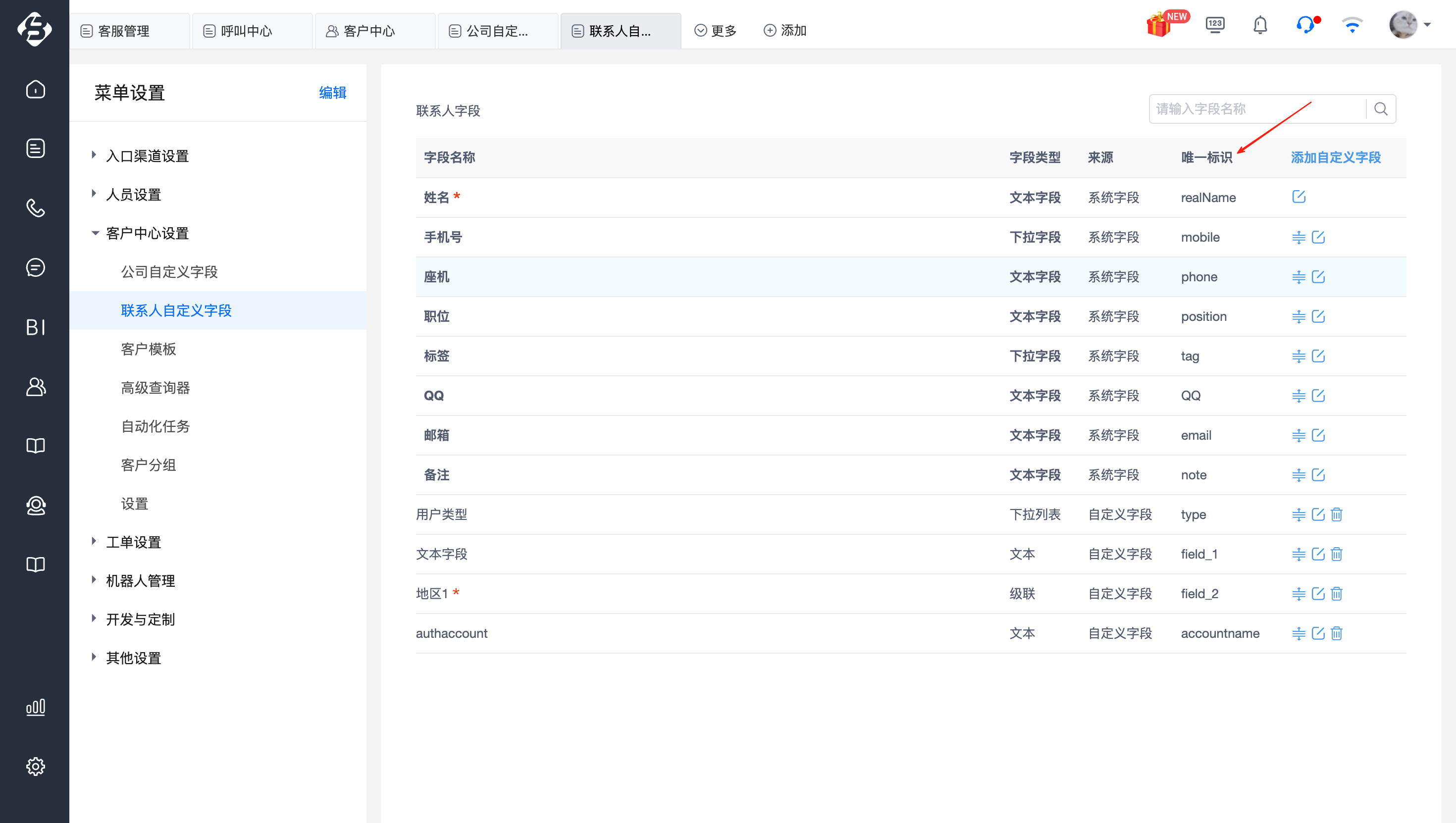Click the search magnifier for field name
The image size is (1456, 823).
tap(1381, 109)
